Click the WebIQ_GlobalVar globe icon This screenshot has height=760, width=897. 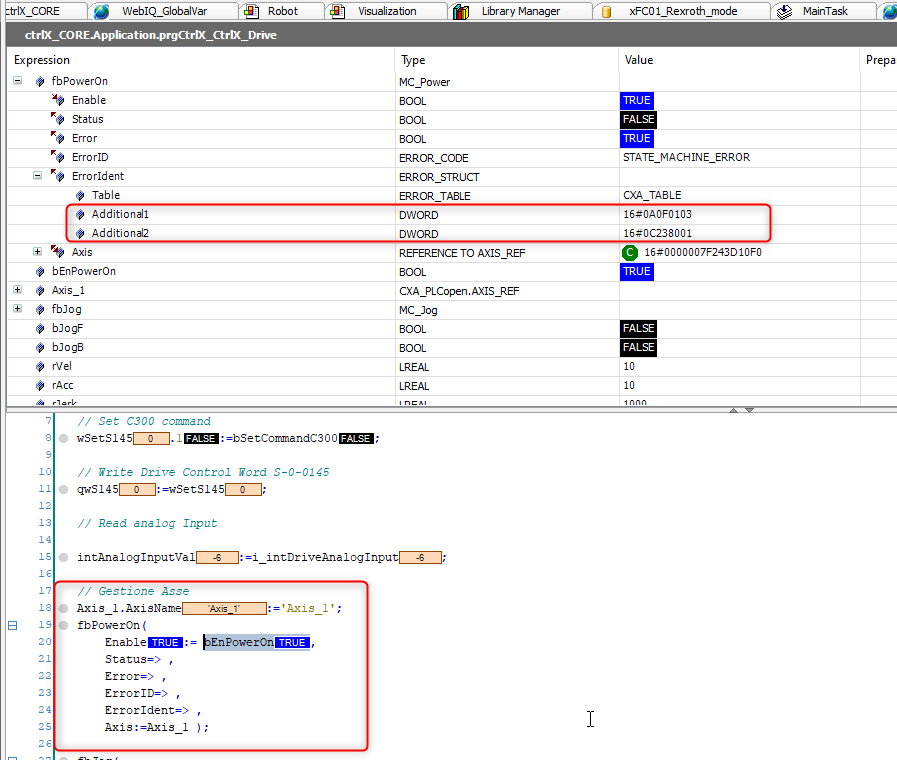101,12
